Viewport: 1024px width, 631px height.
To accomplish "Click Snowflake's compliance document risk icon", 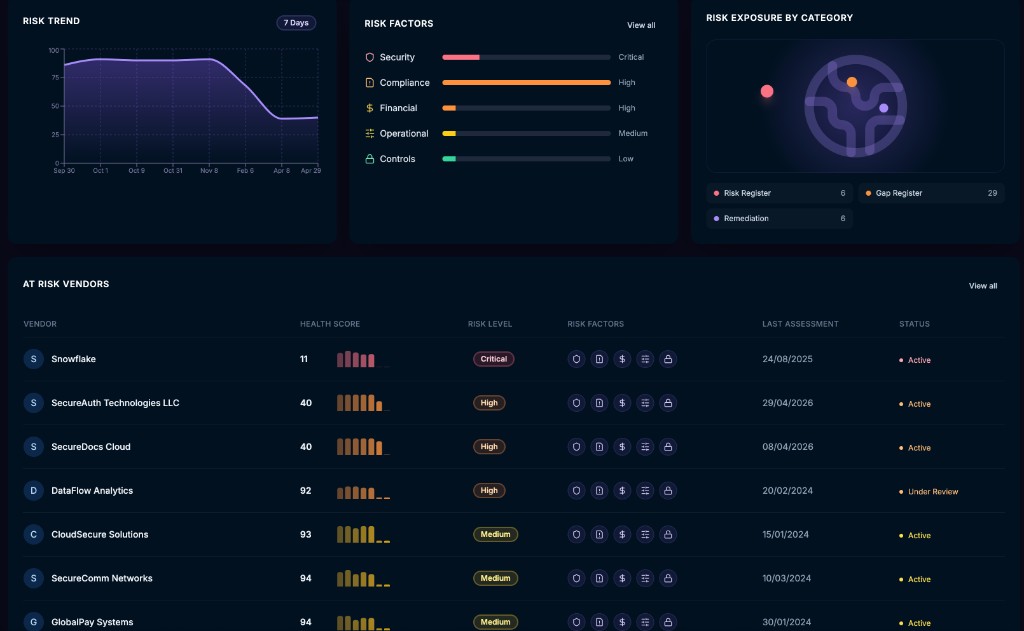I will tap(599, 359).
